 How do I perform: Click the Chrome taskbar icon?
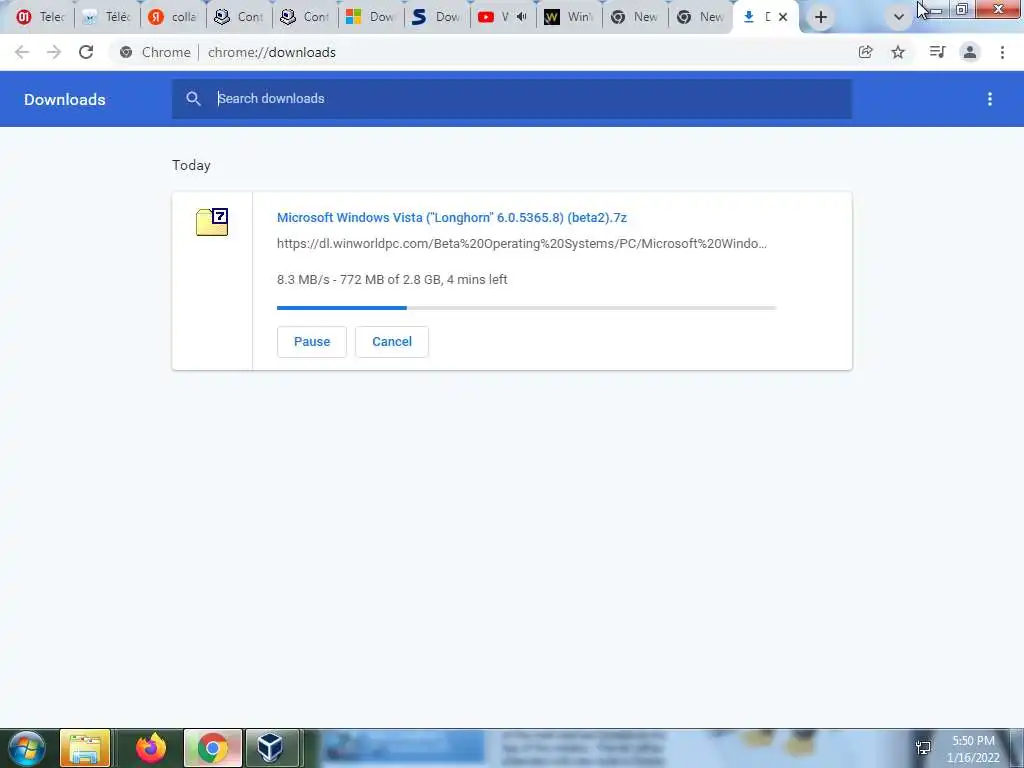point(212,748)
